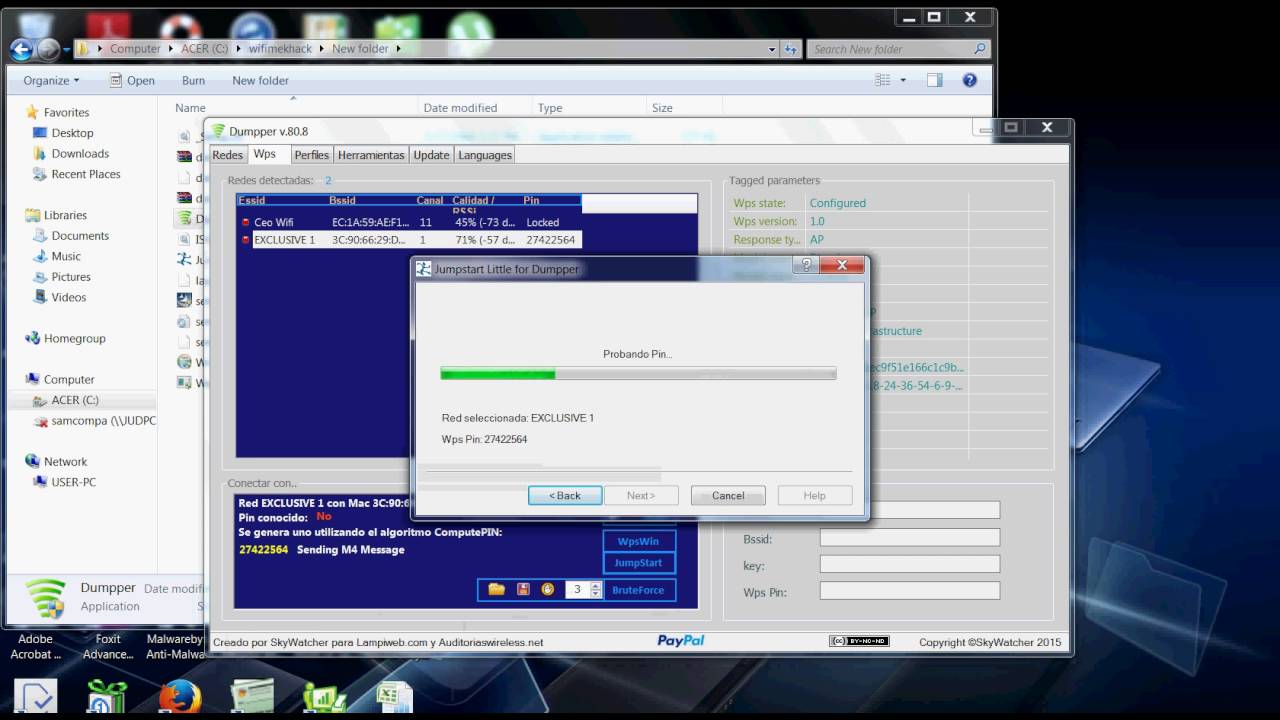
Task: Click the change view icon in Explorer toolbar
Action: tap(882, 80)
